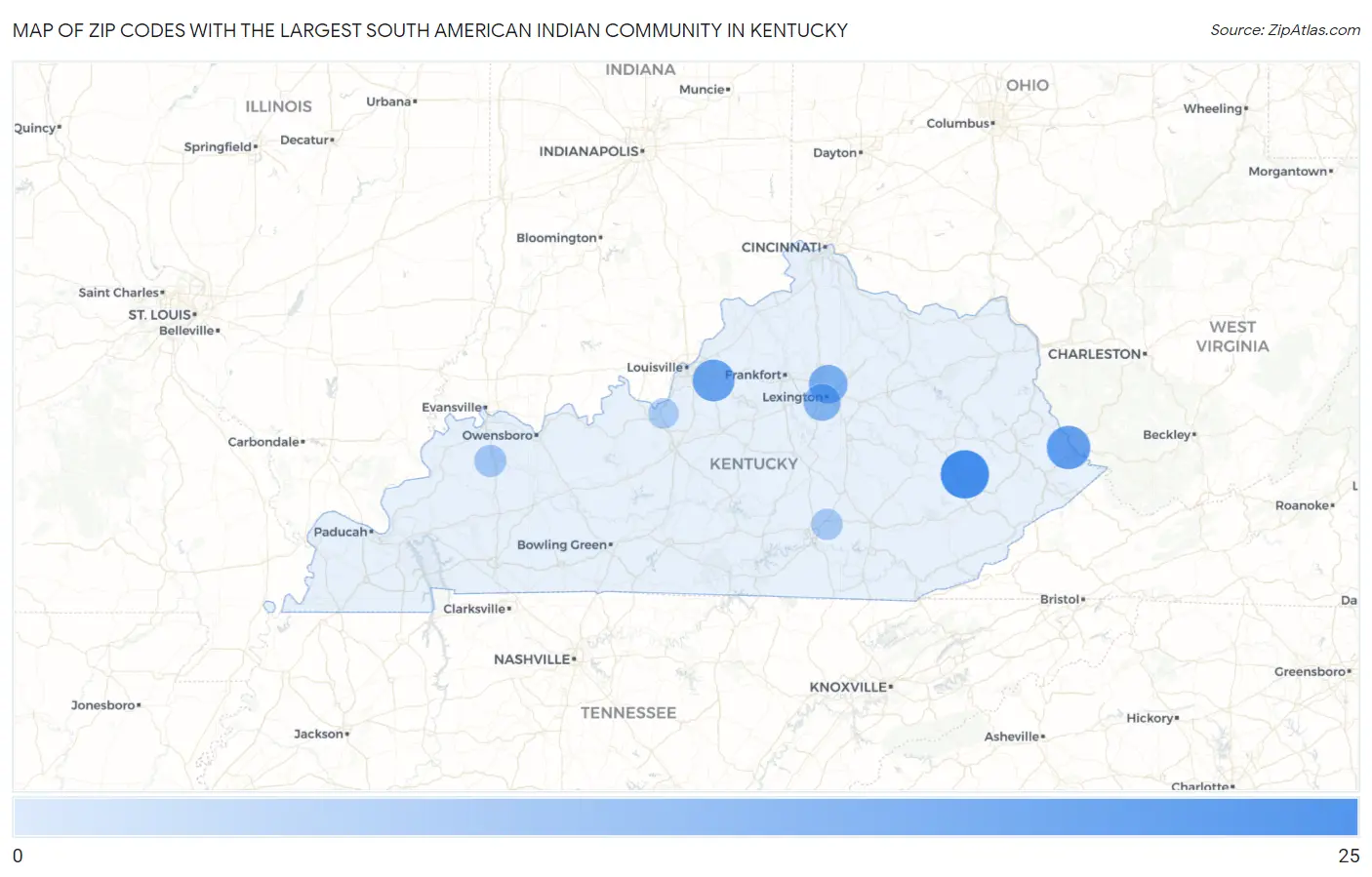Click the CHARLESTON city label
The height and width of the screenshot is (877, 1372).
tap(1095, 354)
